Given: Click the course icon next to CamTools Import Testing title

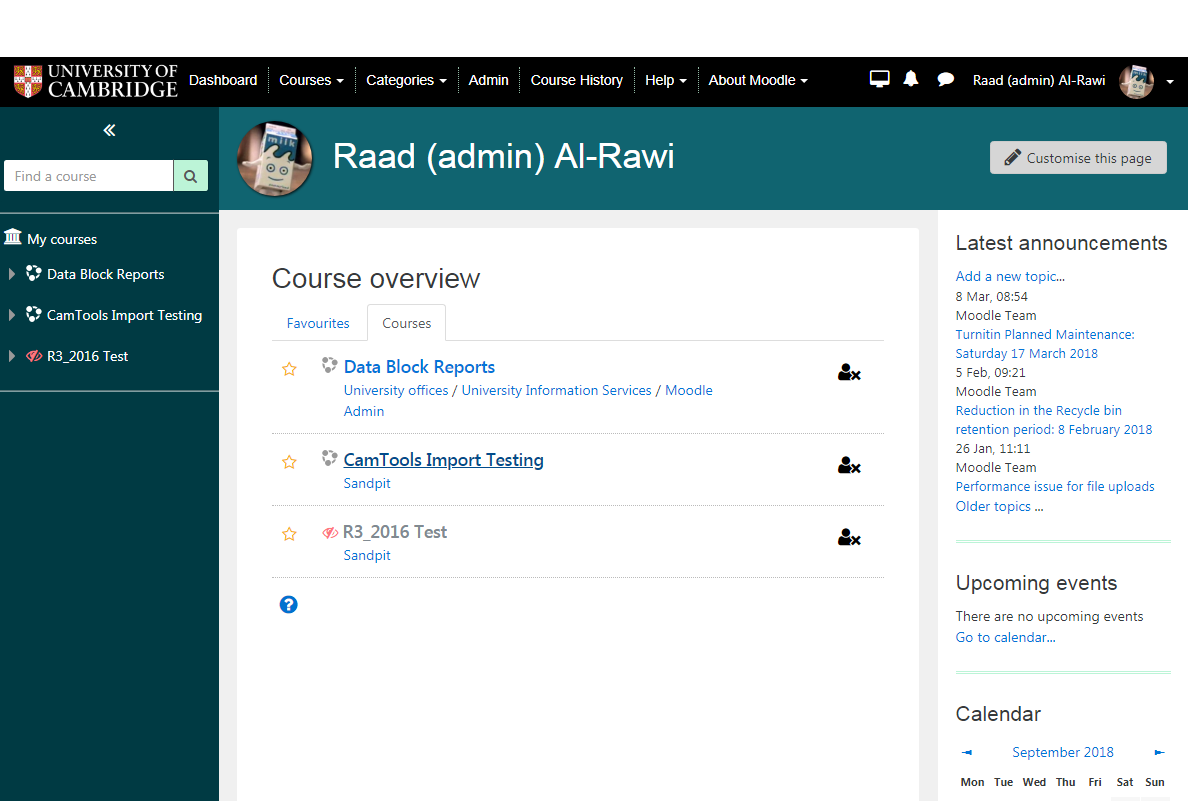Looking at the screenshot, I should click(x=330, y=458).
